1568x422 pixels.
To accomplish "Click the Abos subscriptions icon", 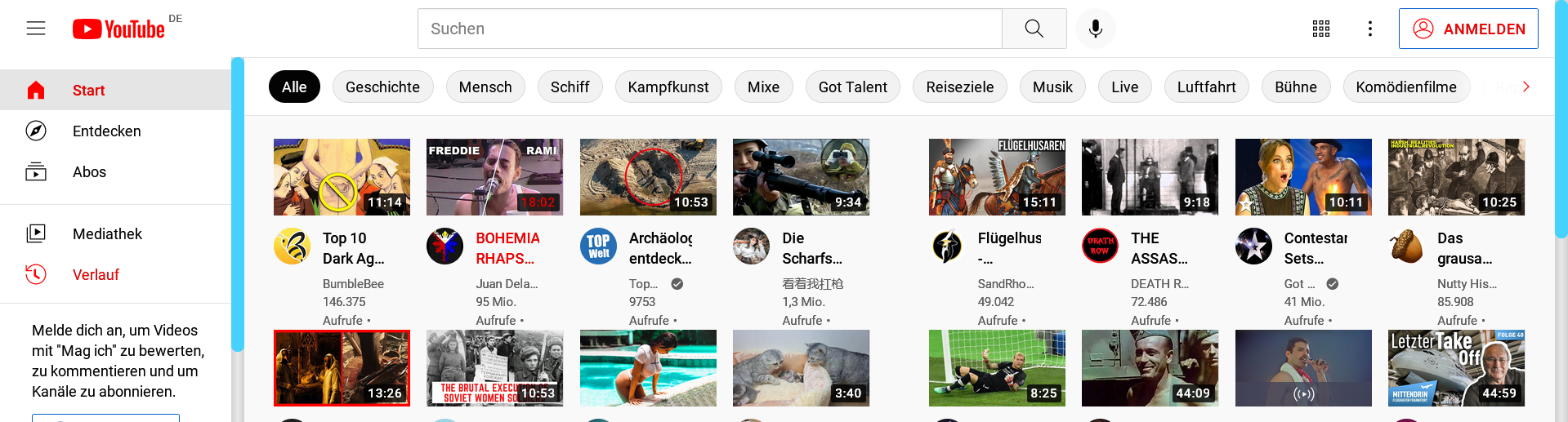I will click(36, 171).
